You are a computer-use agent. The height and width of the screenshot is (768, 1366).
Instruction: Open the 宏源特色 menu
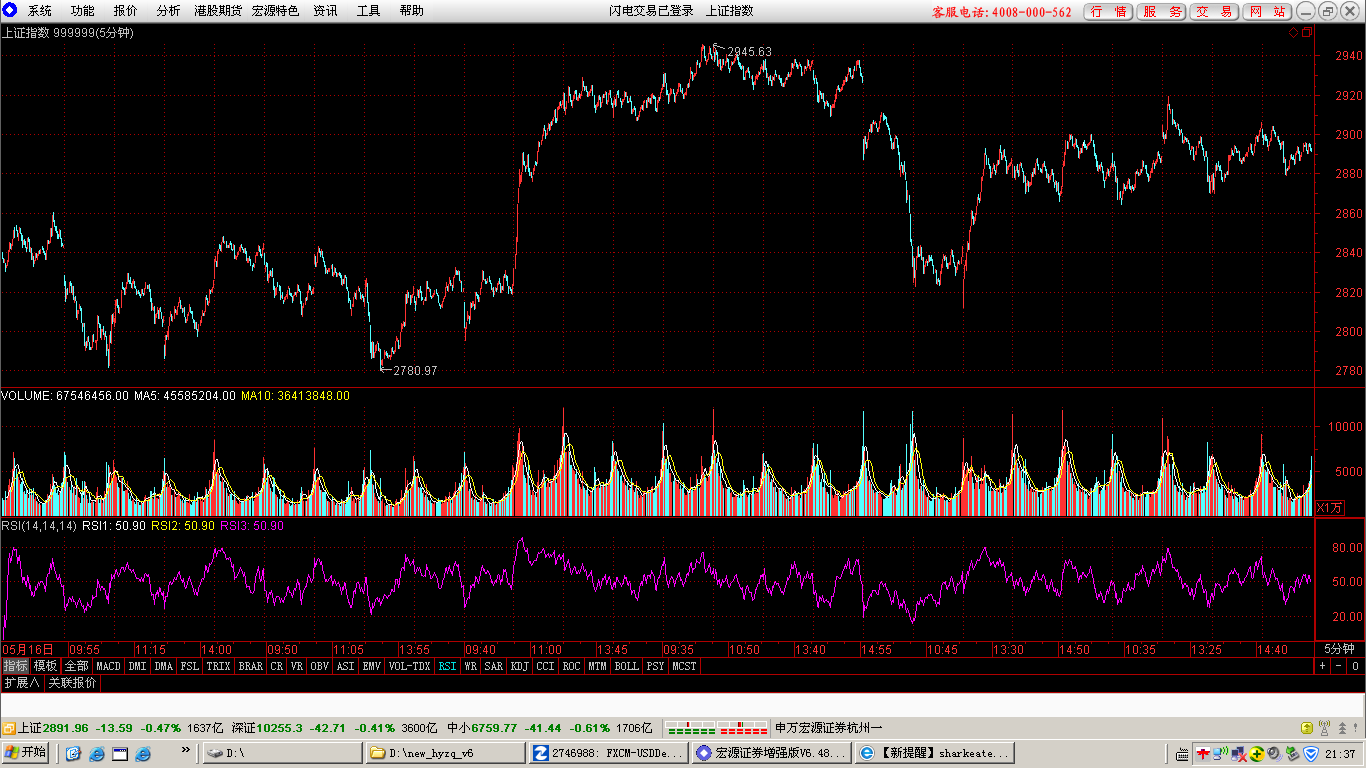(x=275, y=11)
